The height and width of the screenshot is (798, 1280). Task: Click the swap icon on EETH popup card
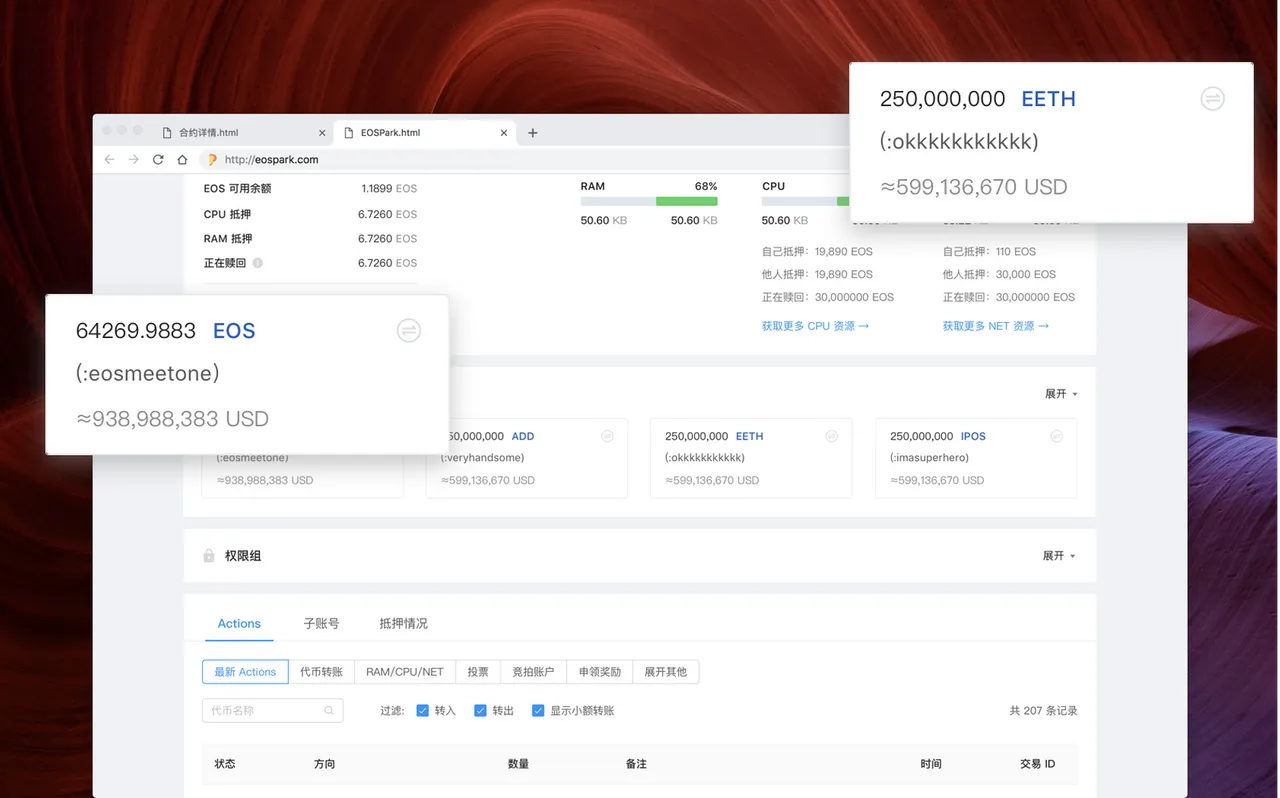pyautogui.click(x=1212, y=98)
